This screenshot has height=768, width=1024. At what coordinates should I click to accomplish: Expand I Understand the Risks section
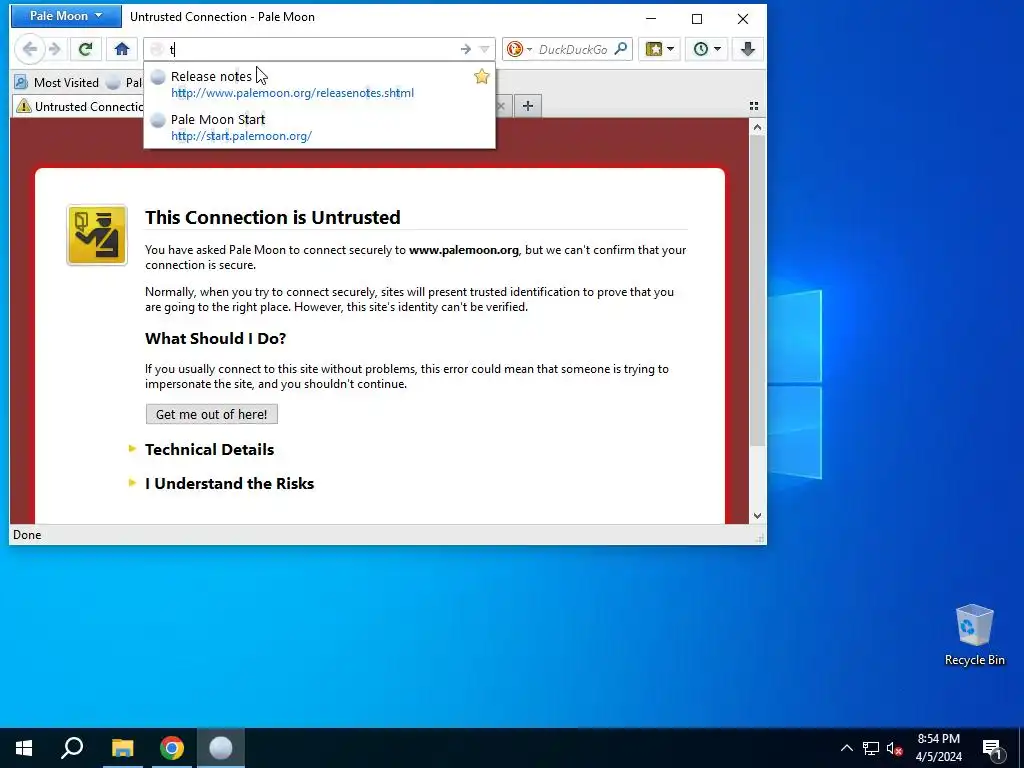229,483
